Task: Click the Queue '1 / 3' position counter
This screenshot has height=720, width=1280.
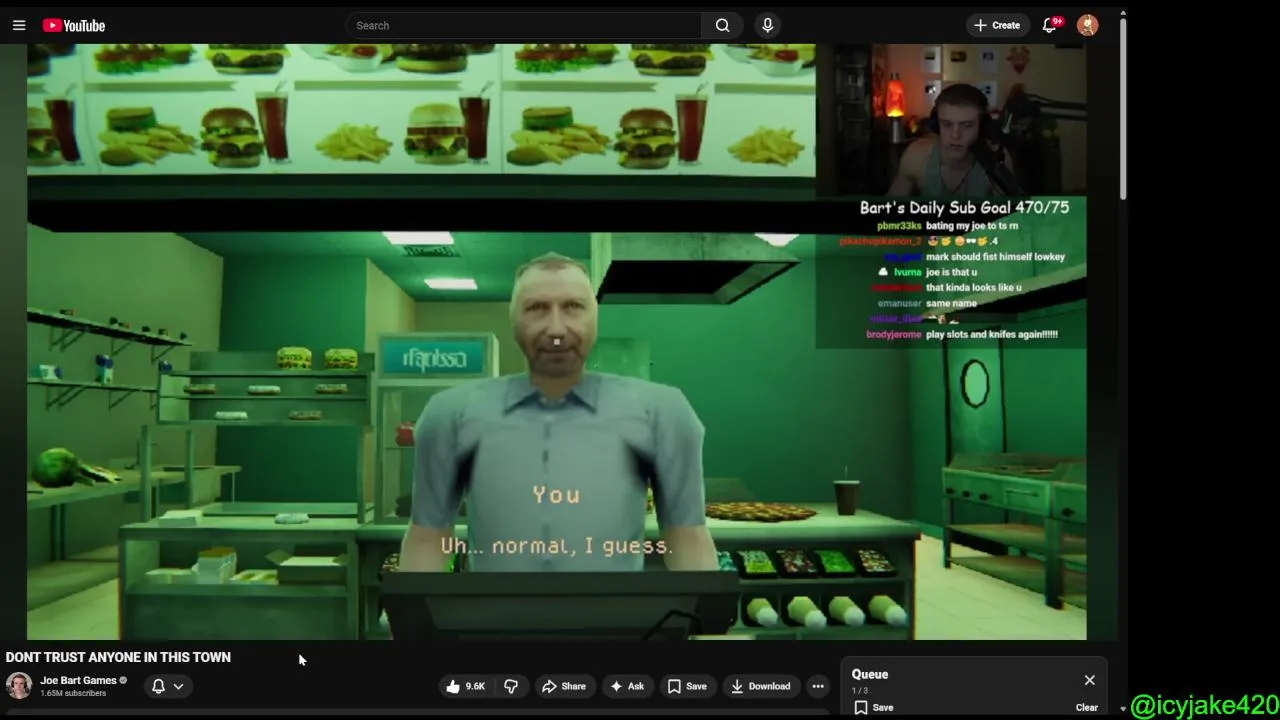Action: [860, 690]
